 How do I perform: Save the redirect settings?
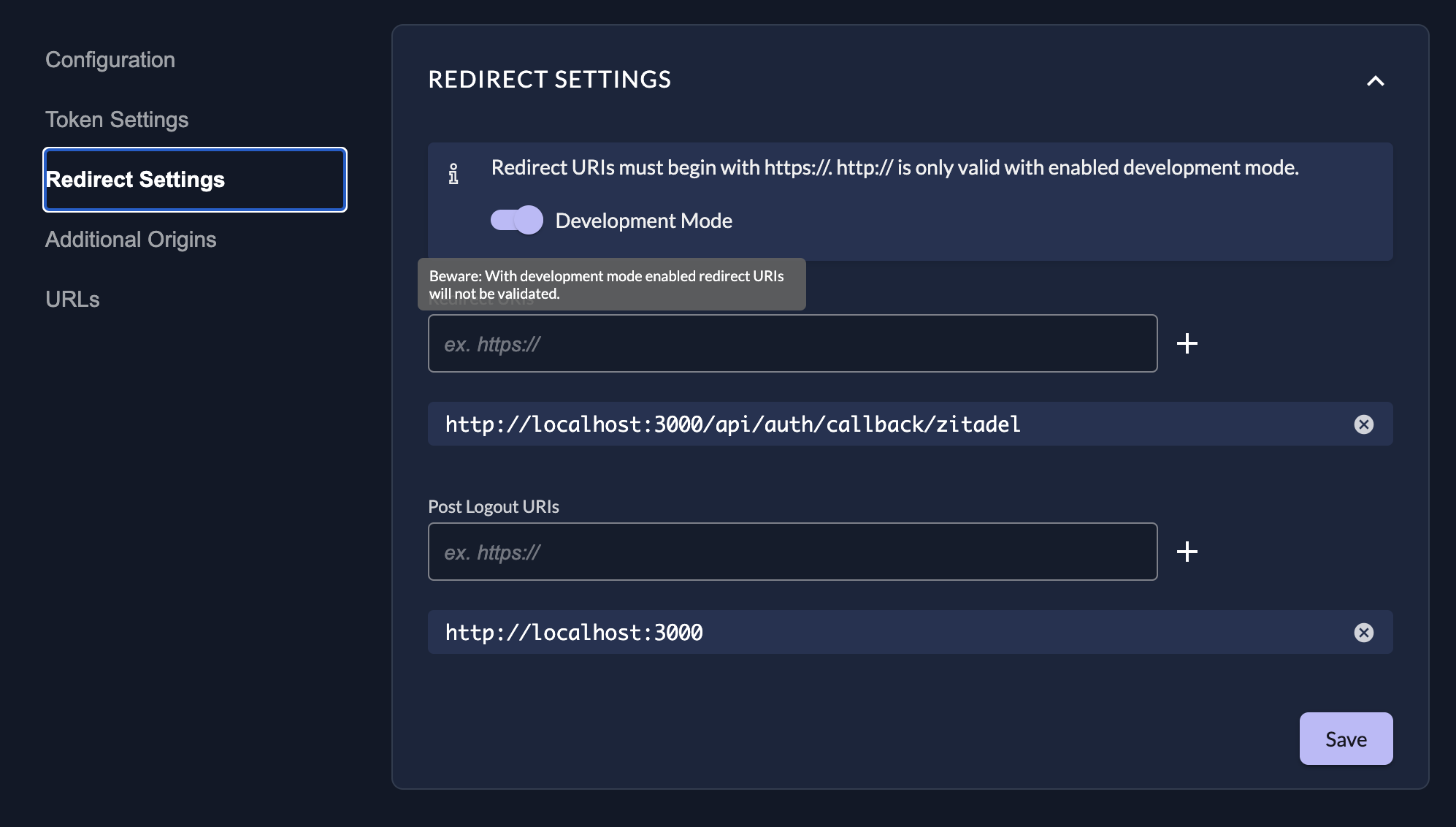1346,739
